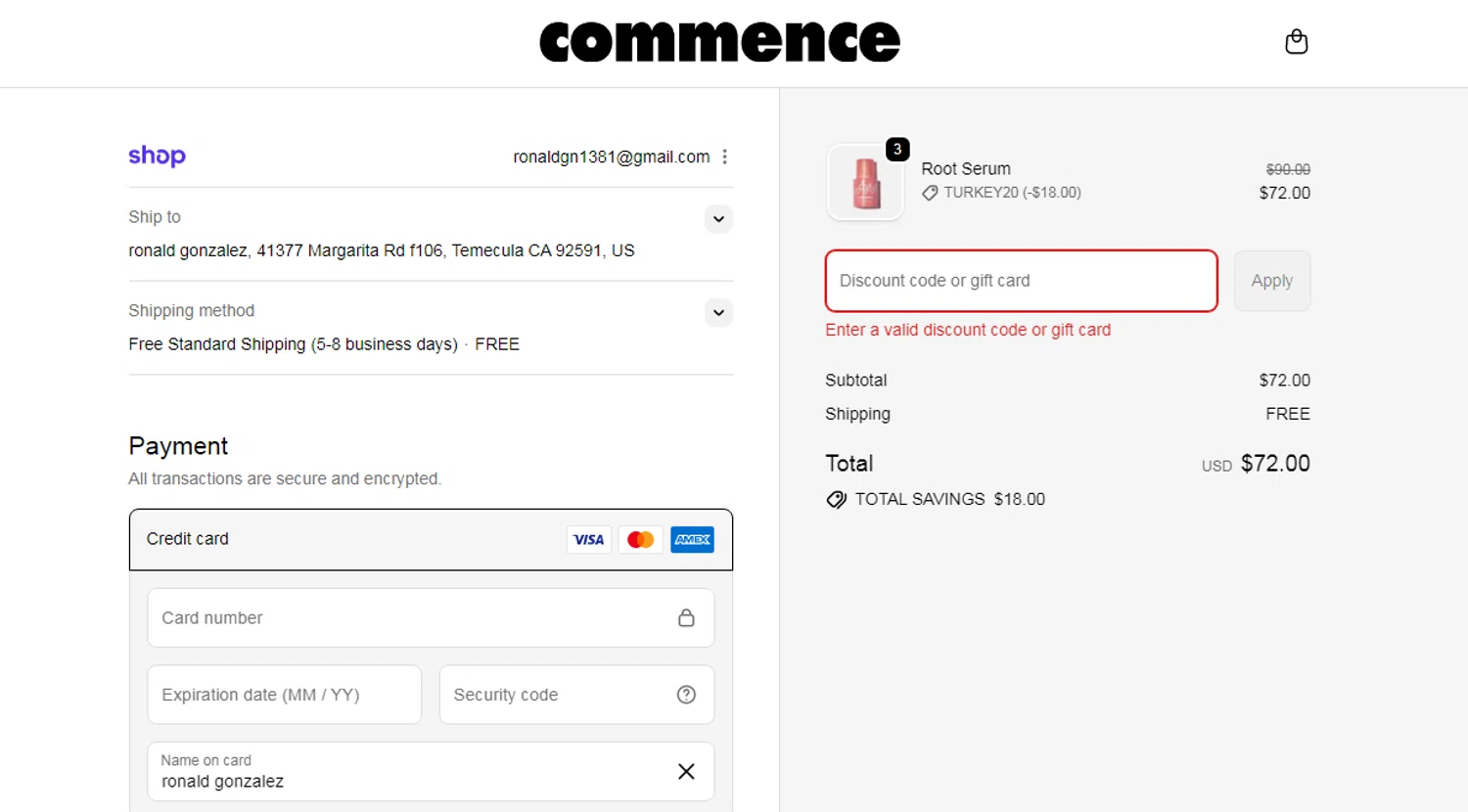Click the TOTAL SAVINGS $18.00 text
The image size is (1468, 812).
949,499
